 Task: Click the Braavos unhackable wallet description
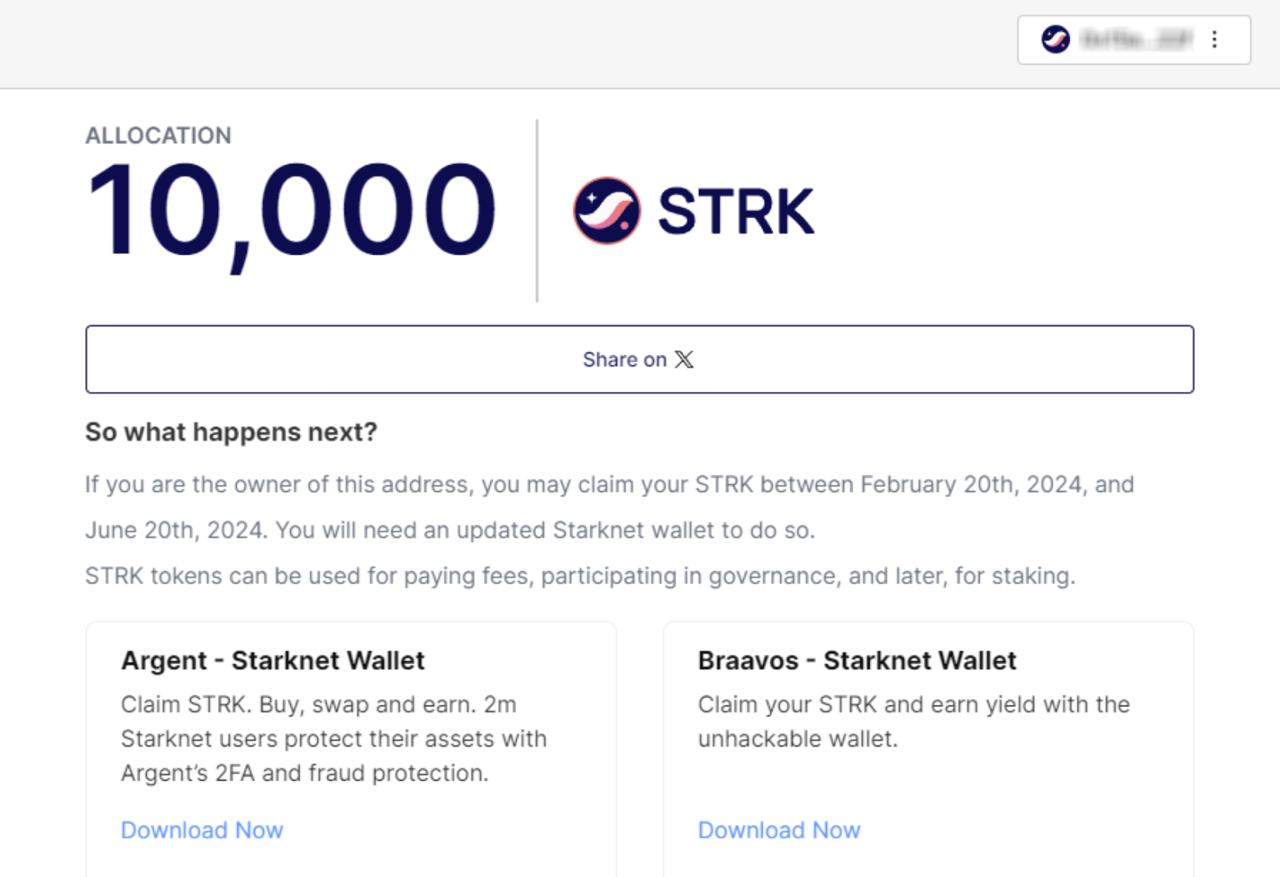[914, 722]
